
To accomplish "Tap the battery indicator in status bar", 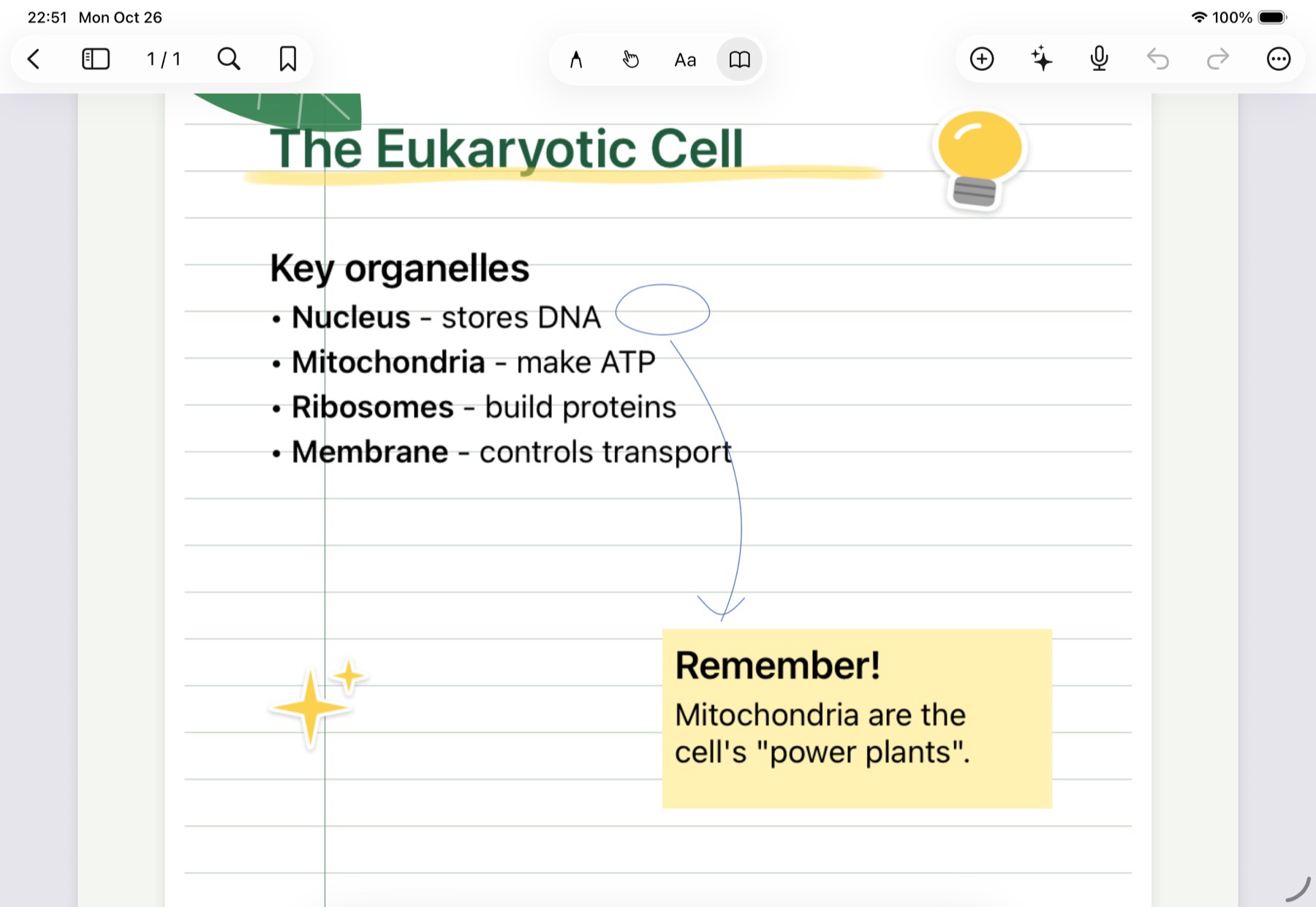I will tap(1272, 18).
